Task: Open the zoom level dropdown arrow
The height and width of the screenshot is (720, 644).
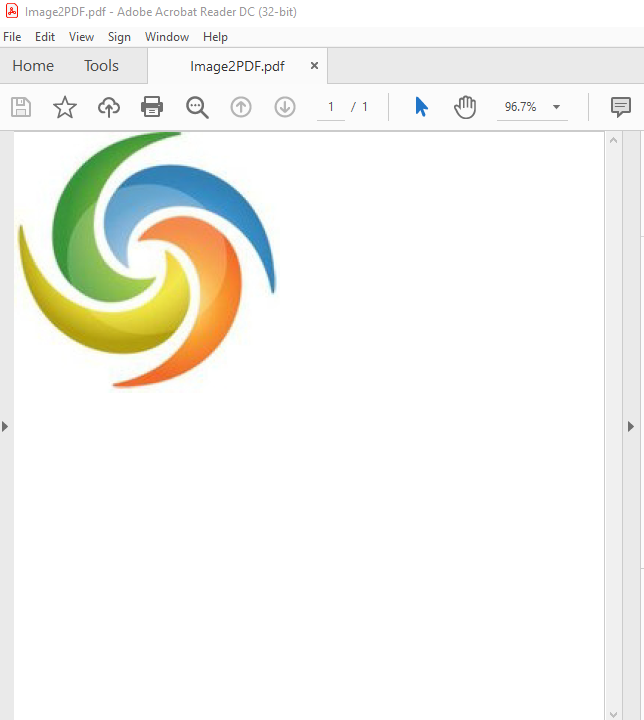Action: coord(556,107)
